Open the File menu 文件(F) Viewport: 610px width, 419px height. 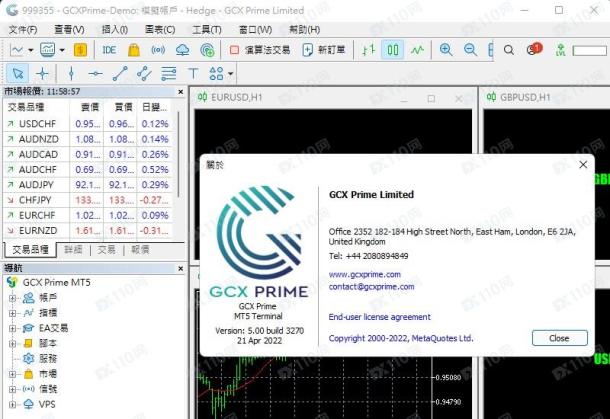(x=23, y=30)
